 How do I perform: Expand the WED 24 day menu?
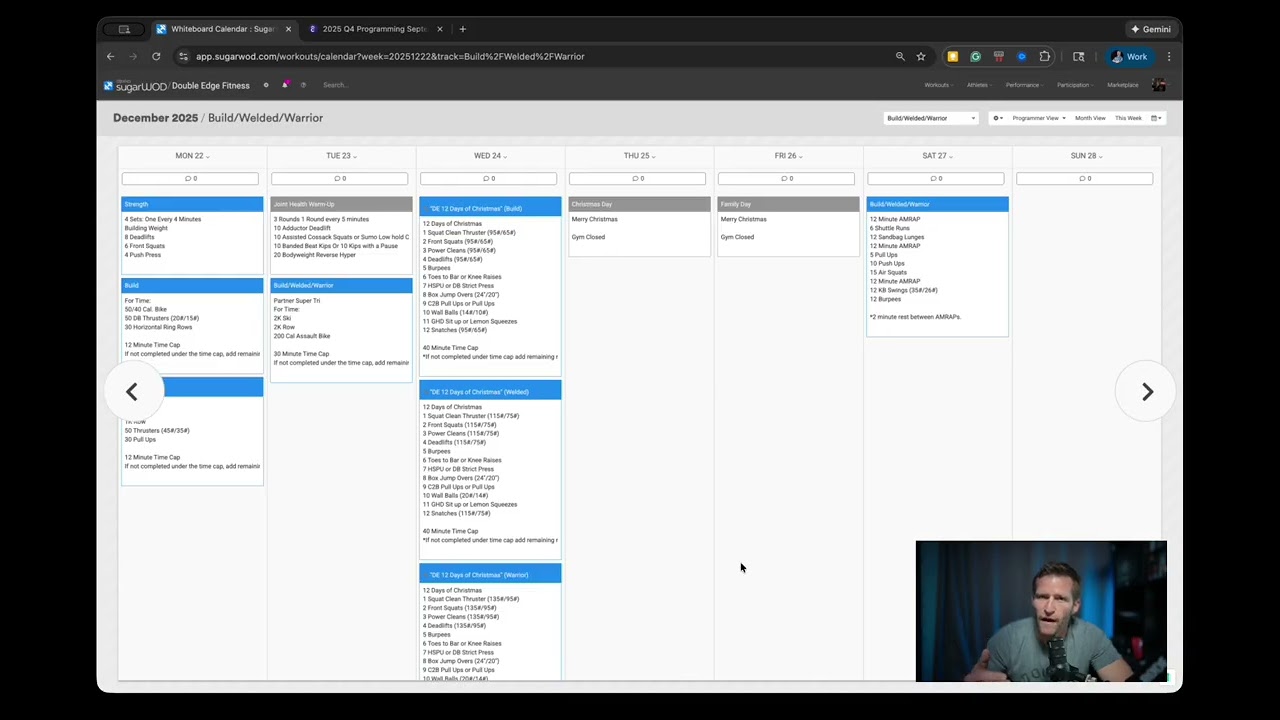490,156
